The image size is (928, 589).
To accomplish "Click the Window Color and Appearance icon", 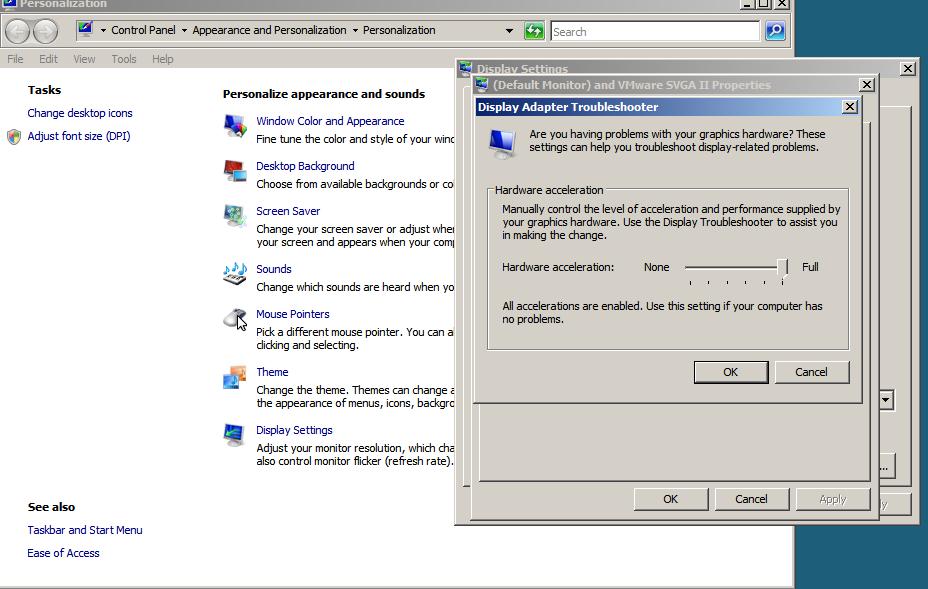I will [235, 126].
